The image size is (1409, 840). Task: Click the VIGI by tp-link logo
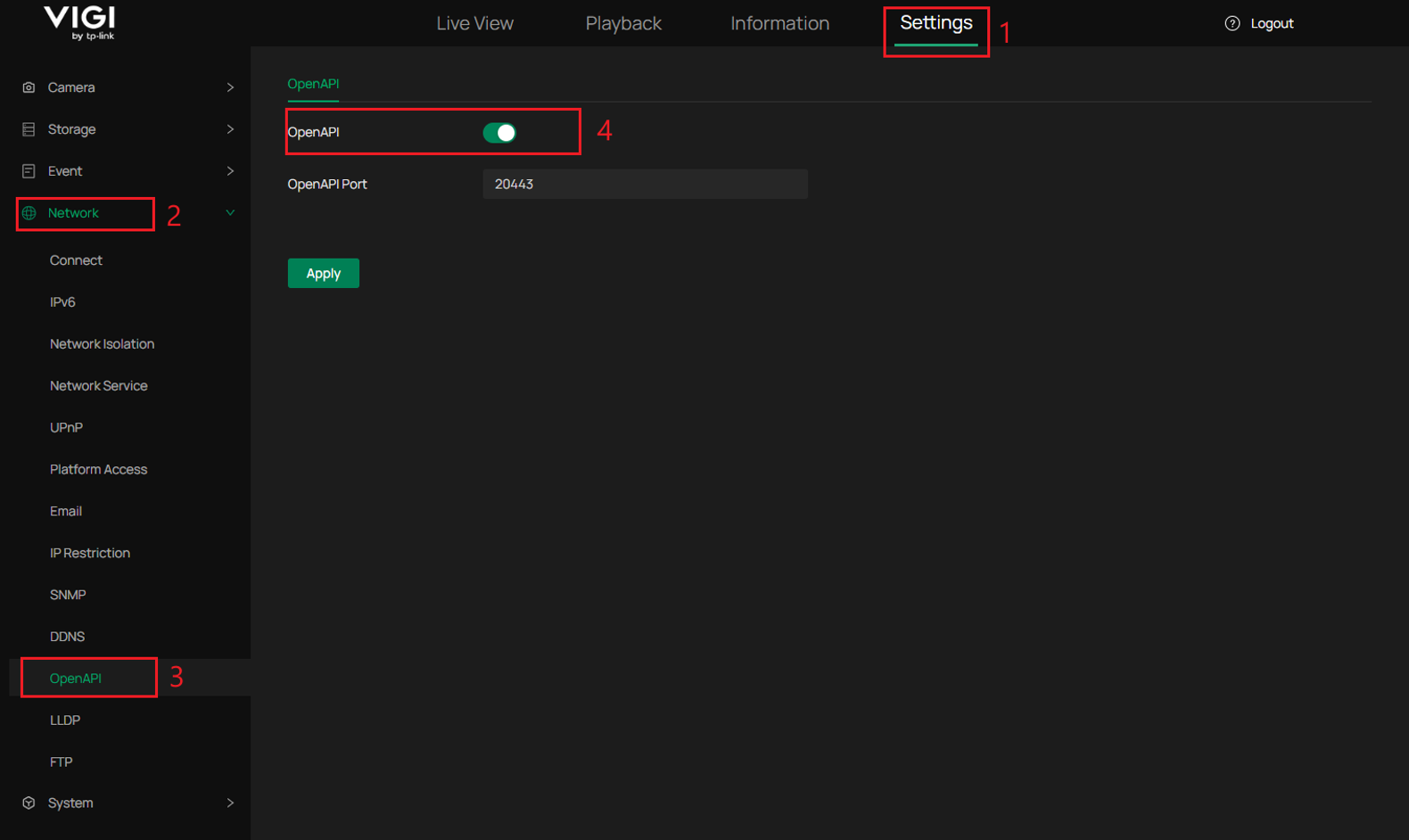(79, 22)
